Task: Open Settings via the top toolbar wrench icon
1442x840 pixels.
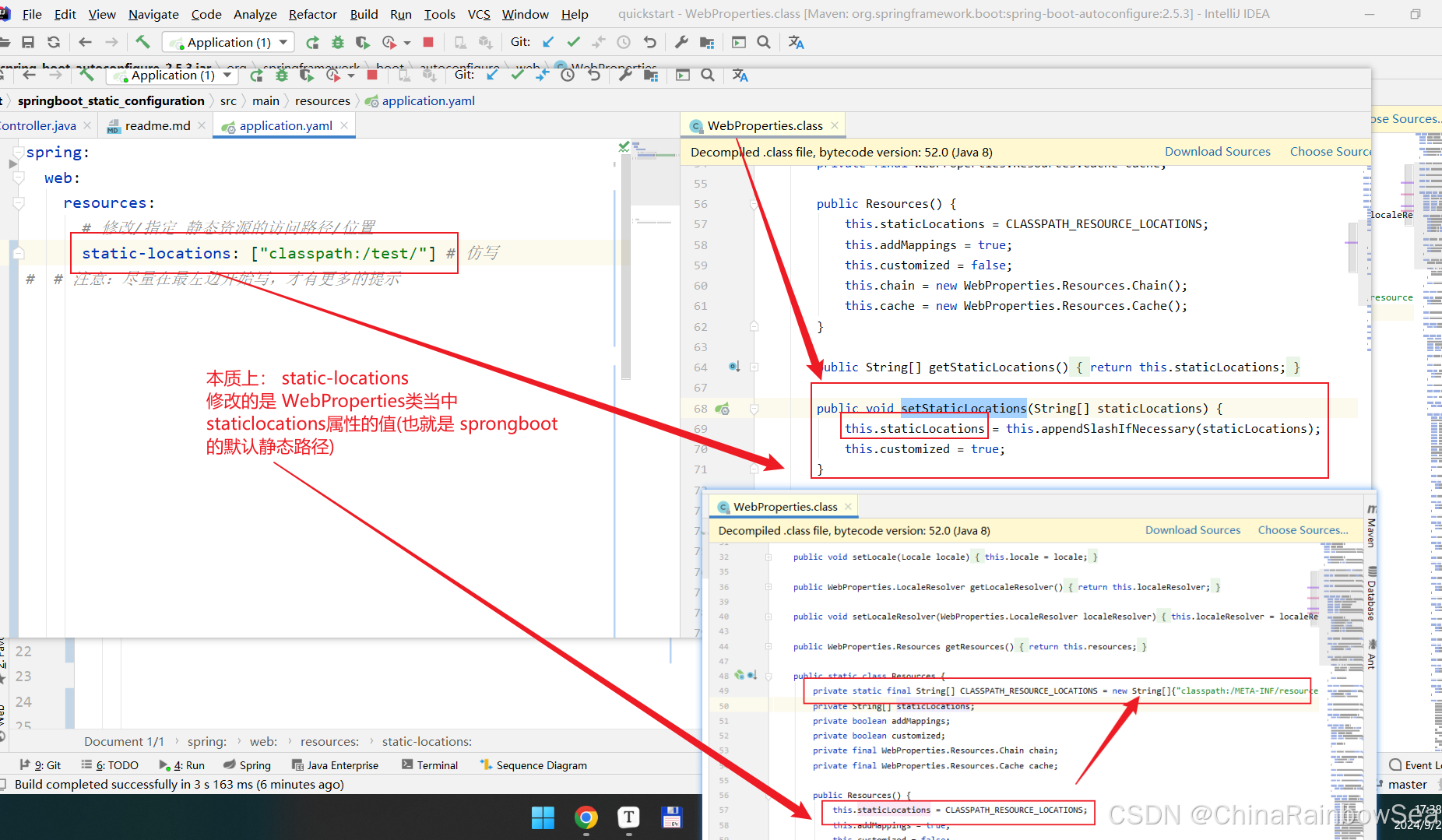Action: pyautogui.click(x=681, y=42)
